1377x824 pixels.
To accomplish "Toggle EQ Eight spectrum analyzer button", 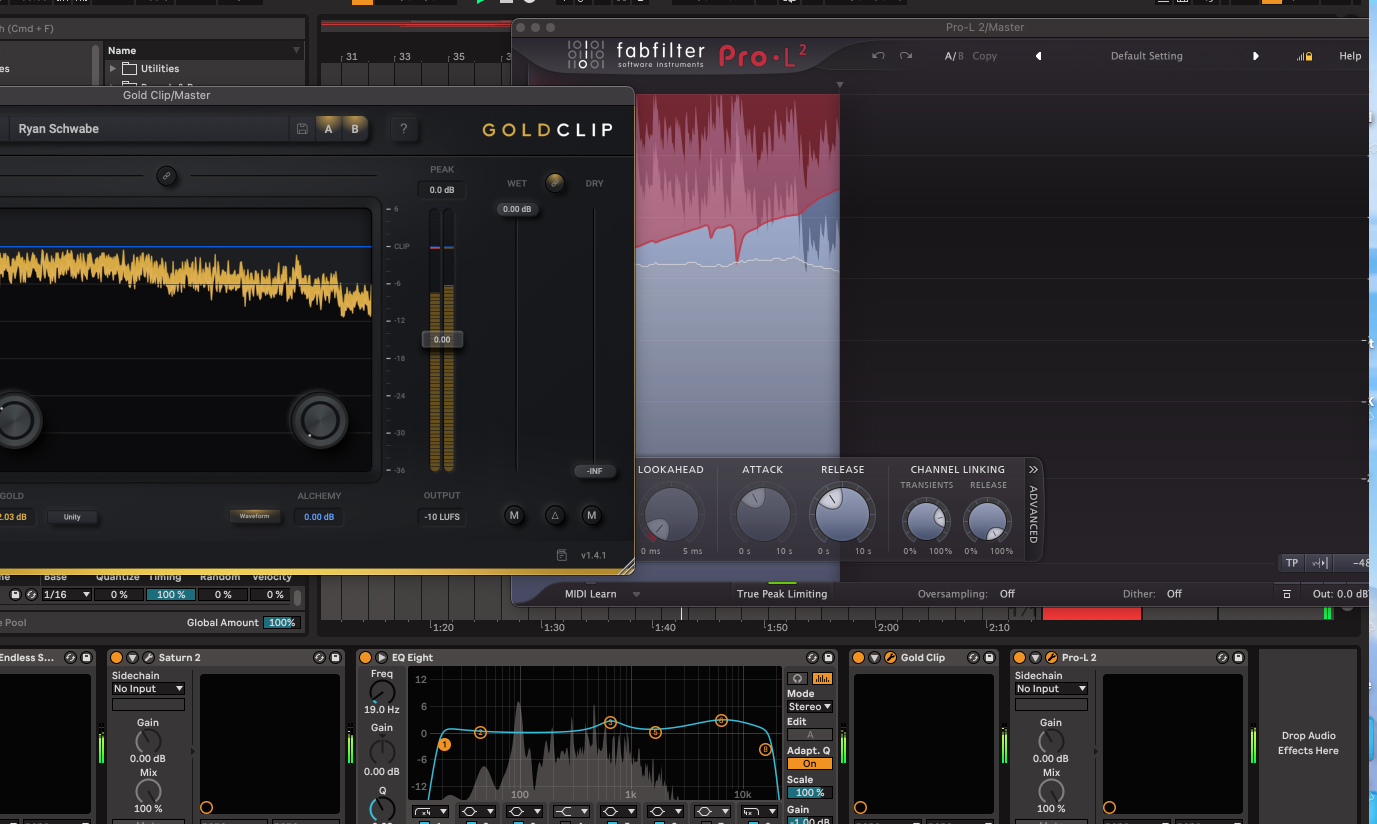I will click(821, 678).
